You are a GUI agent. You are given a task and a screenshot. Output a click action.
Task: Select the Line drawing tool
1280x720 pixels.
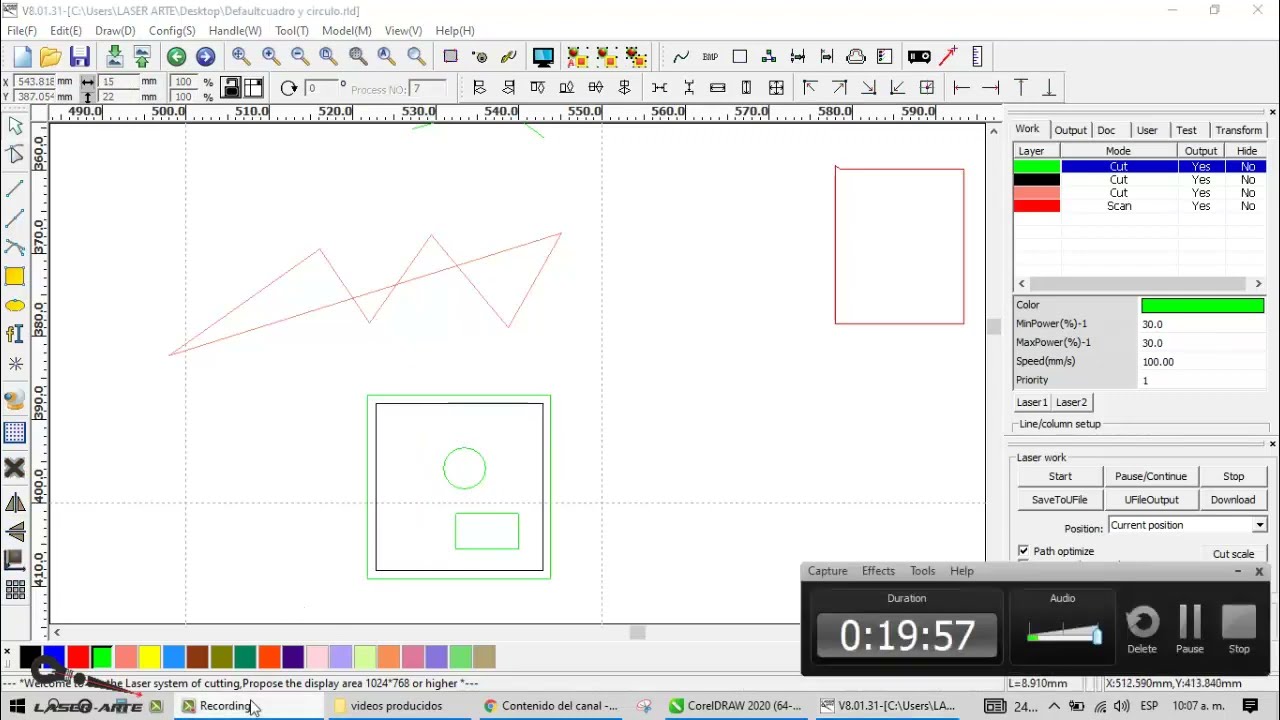point(15,189)
